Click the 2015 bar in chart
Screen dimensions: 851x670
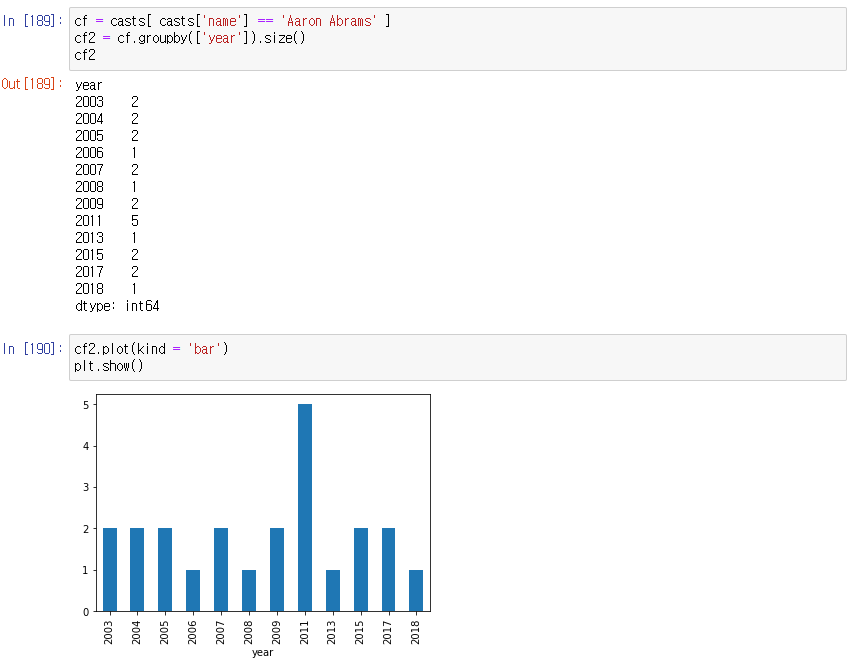pyautogui.click(x=361, y=570)
